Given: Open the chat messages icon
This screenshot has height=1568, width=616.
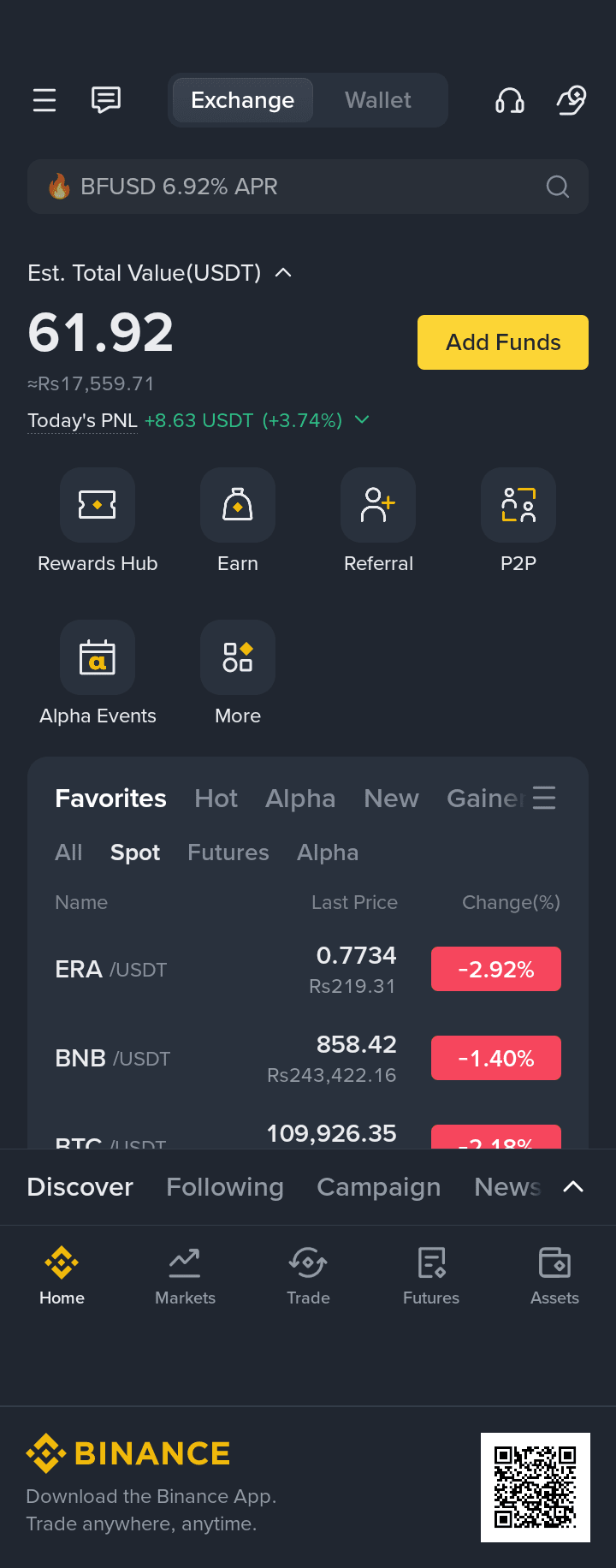Looking at the screenshot, I should [x=106, y=100].
